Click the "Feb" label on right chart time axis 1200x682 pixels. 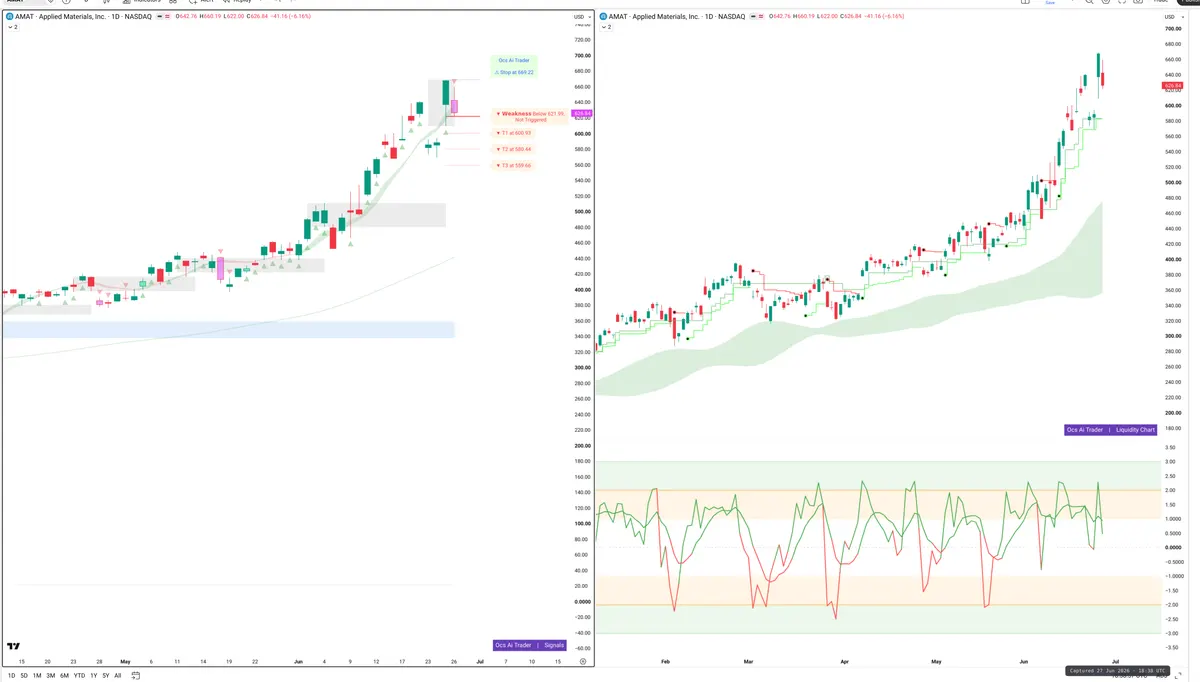tap(666, 661)
